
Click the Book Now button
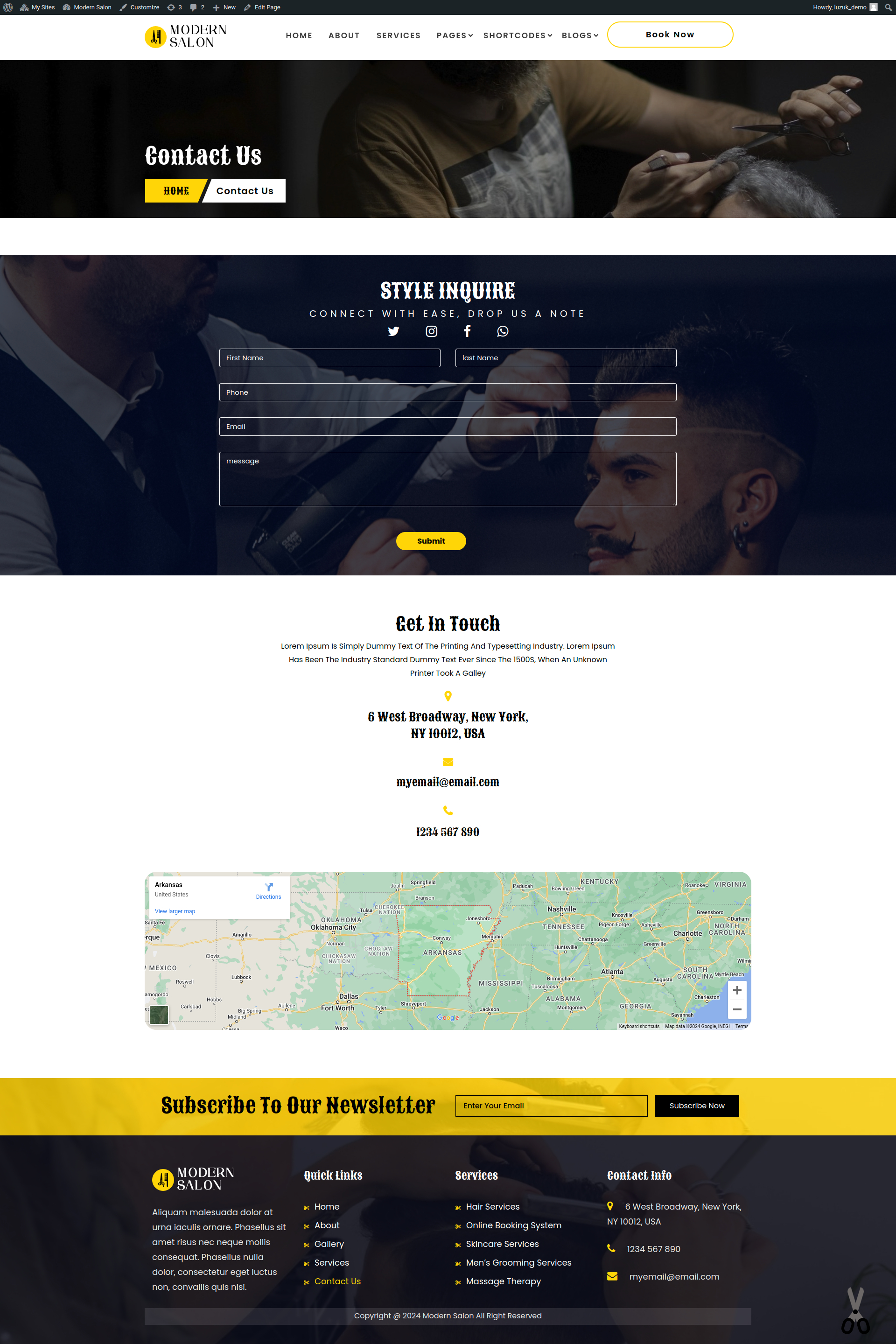[669, 34]
